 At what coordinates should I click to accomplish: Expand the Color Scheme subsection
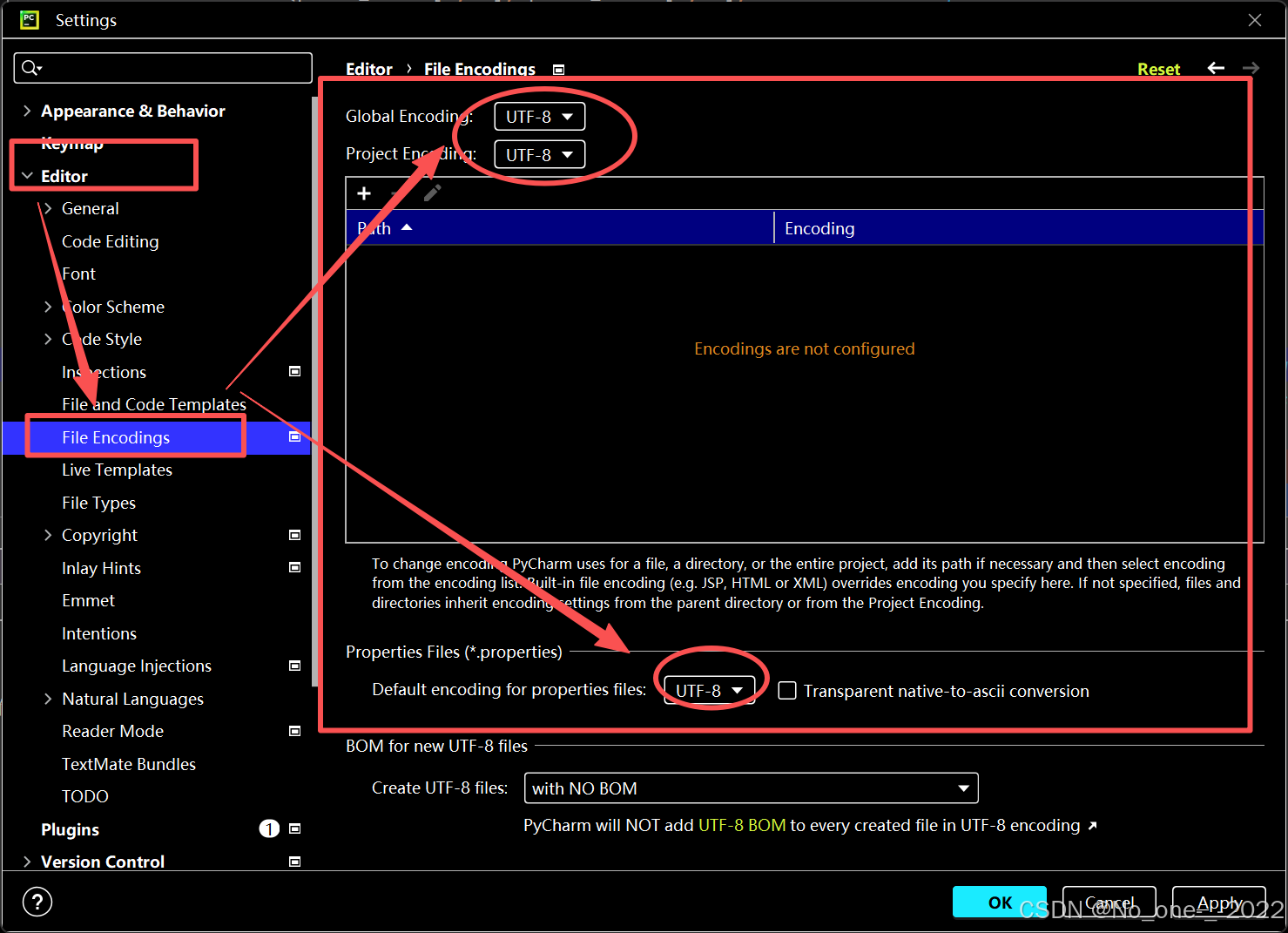(x=48, y=307)
